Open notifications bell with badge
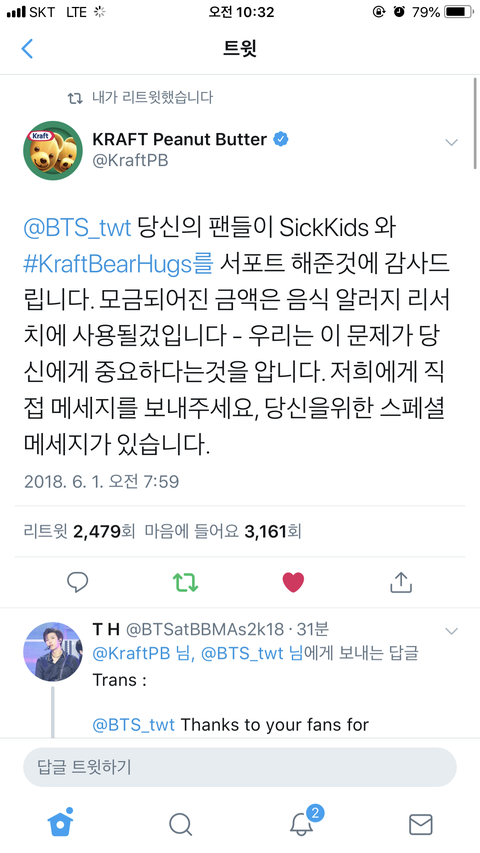 coord(303,823)
